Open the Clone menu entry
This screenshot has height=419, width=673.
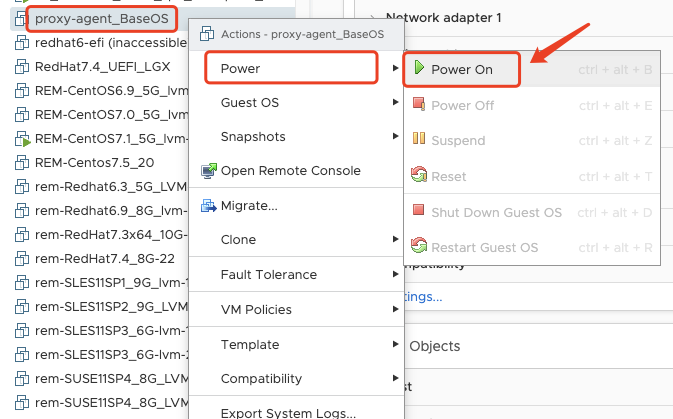[238, 240]
